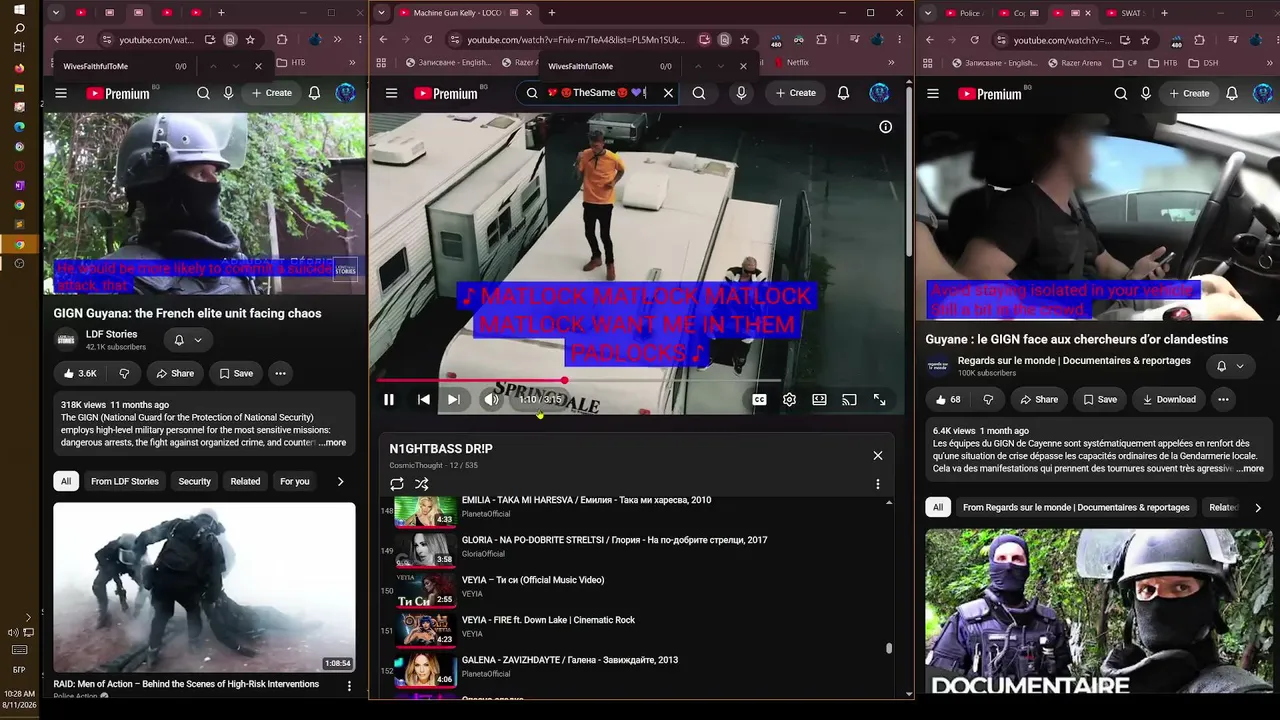Clear the middle YouTube search box
Viewport: 1280px width, 720px height.
(668, 93)
